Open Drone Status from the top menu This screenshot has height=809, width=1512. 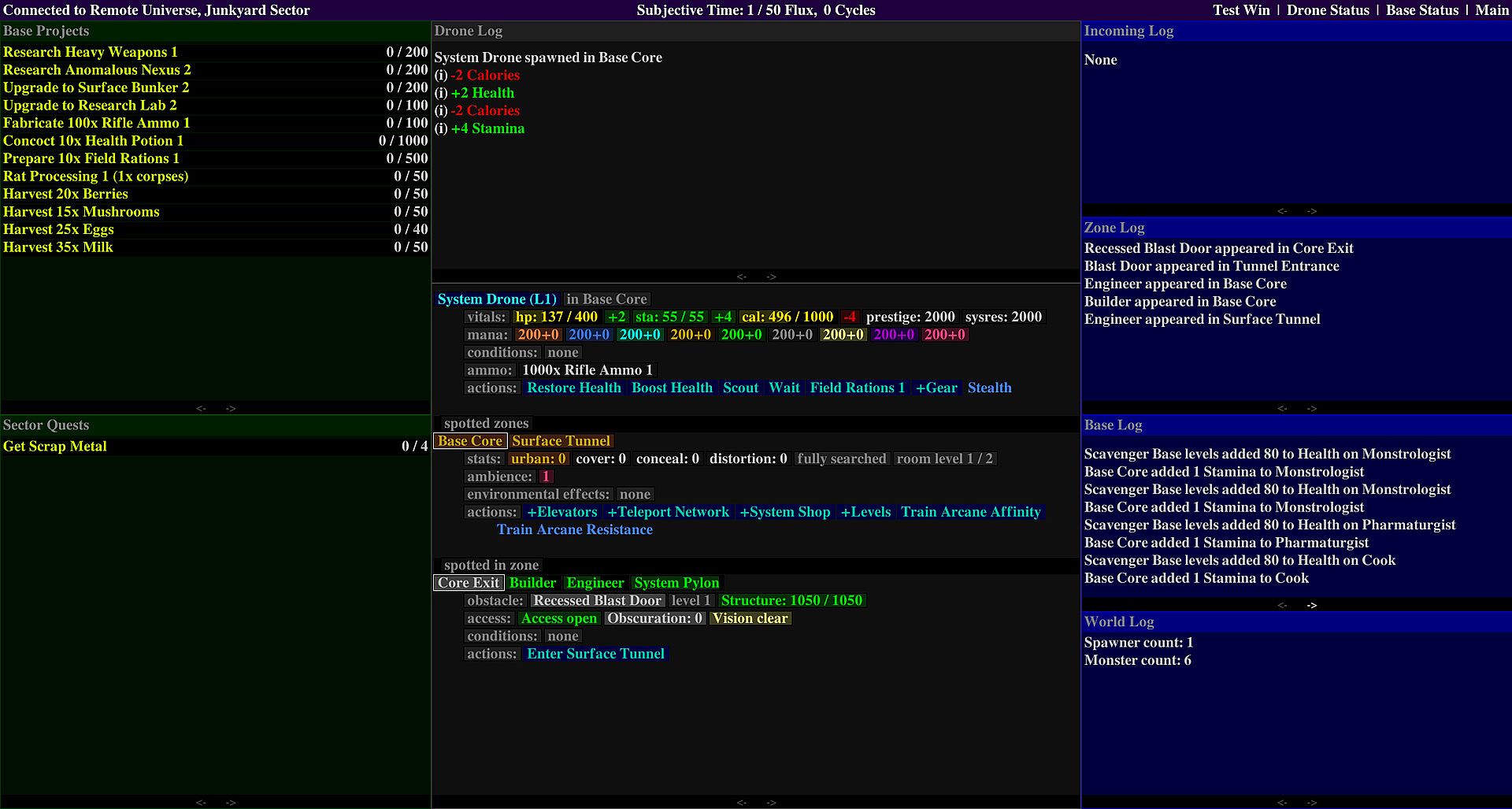tap(1328, 10)
